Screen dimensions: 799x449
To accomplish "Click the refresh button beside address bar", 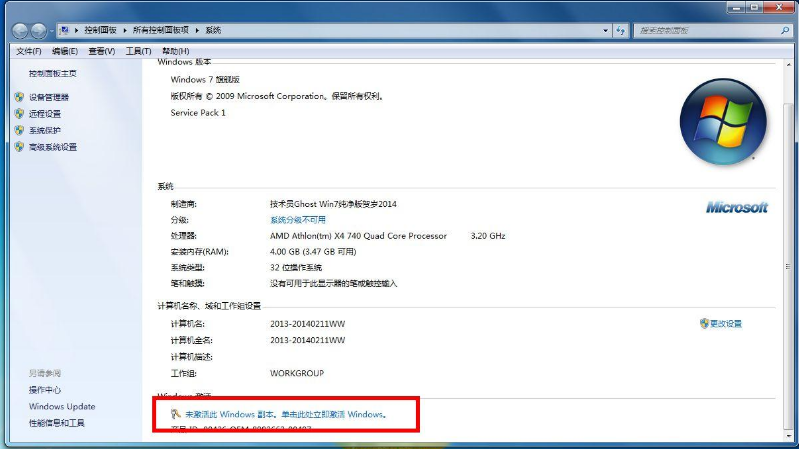I will tap(621, 31).
